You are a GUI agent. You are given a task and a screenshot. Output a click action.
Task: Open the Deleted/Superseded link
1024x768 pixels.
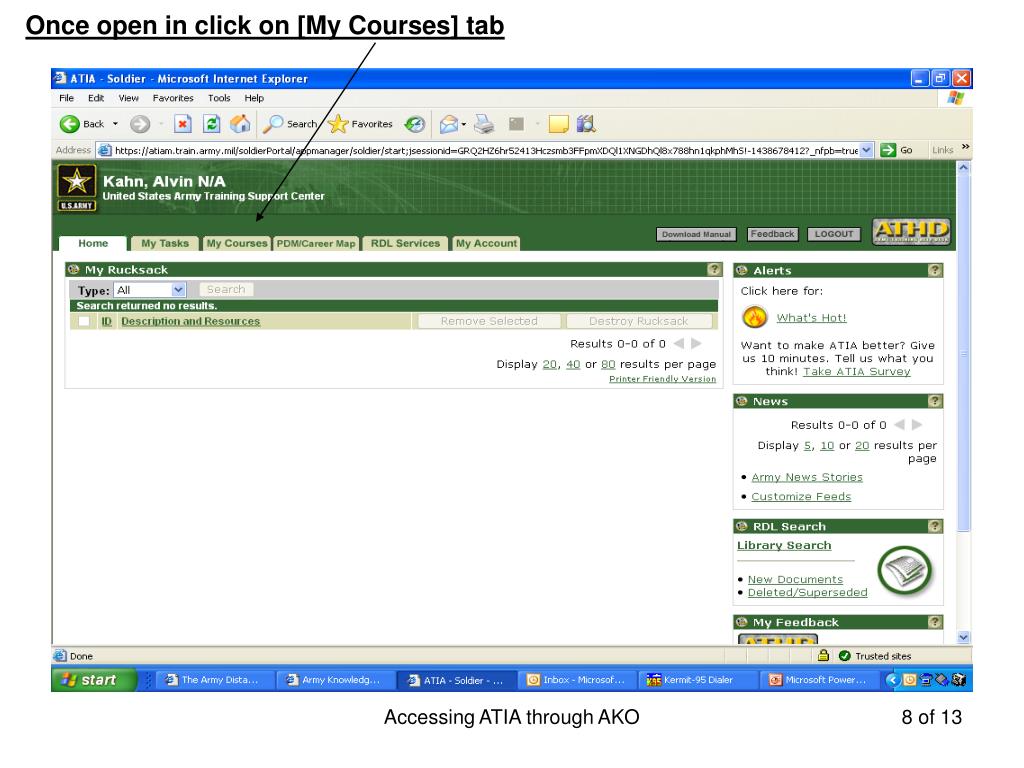pyautogui.click(x=807, y=592)
